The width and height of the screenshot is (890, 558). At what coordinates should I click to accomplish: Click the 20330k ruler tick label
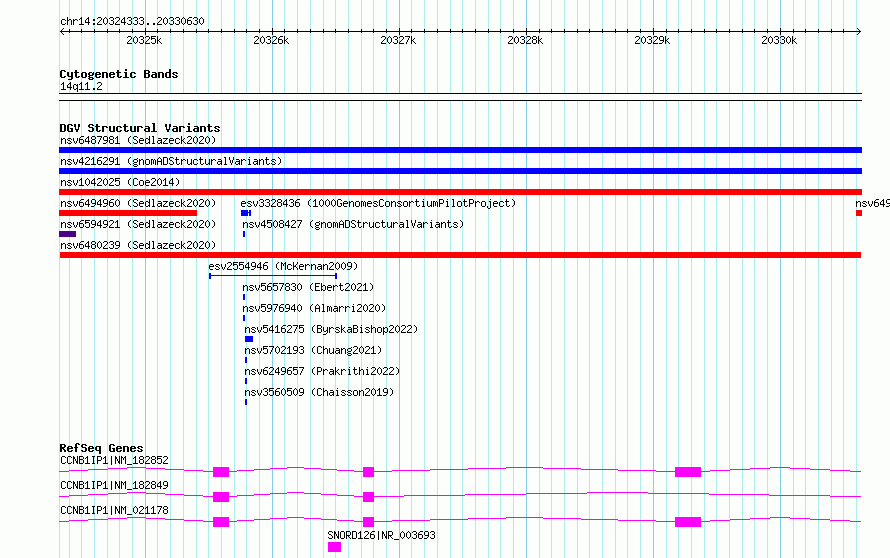(x=779, y=40)
